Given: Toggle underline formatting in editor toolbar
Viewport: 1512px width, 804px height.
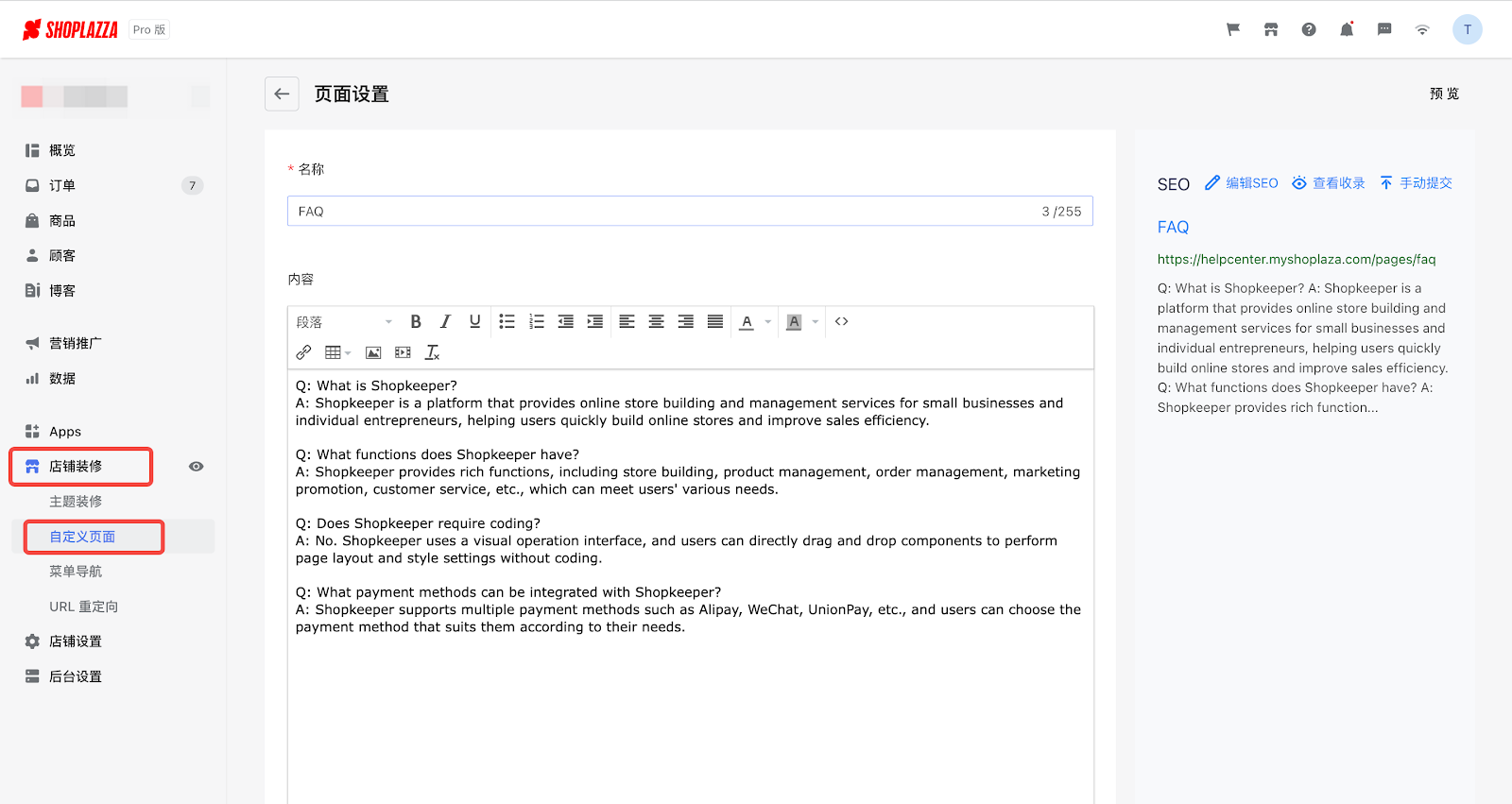Looking at the screenshot, I should (474, 322).
